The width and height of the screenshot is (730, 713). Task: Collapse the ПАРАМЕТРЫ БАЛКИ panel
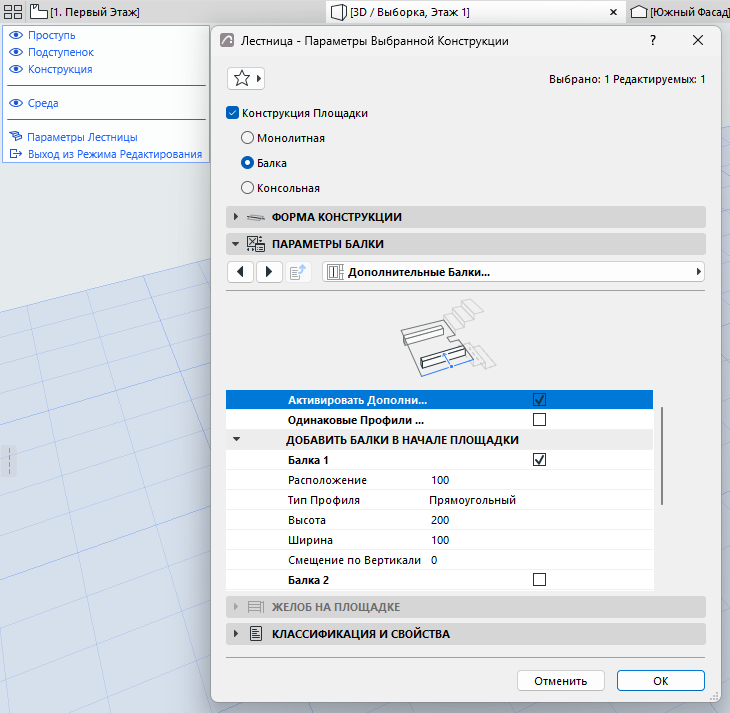coord(236,244)
